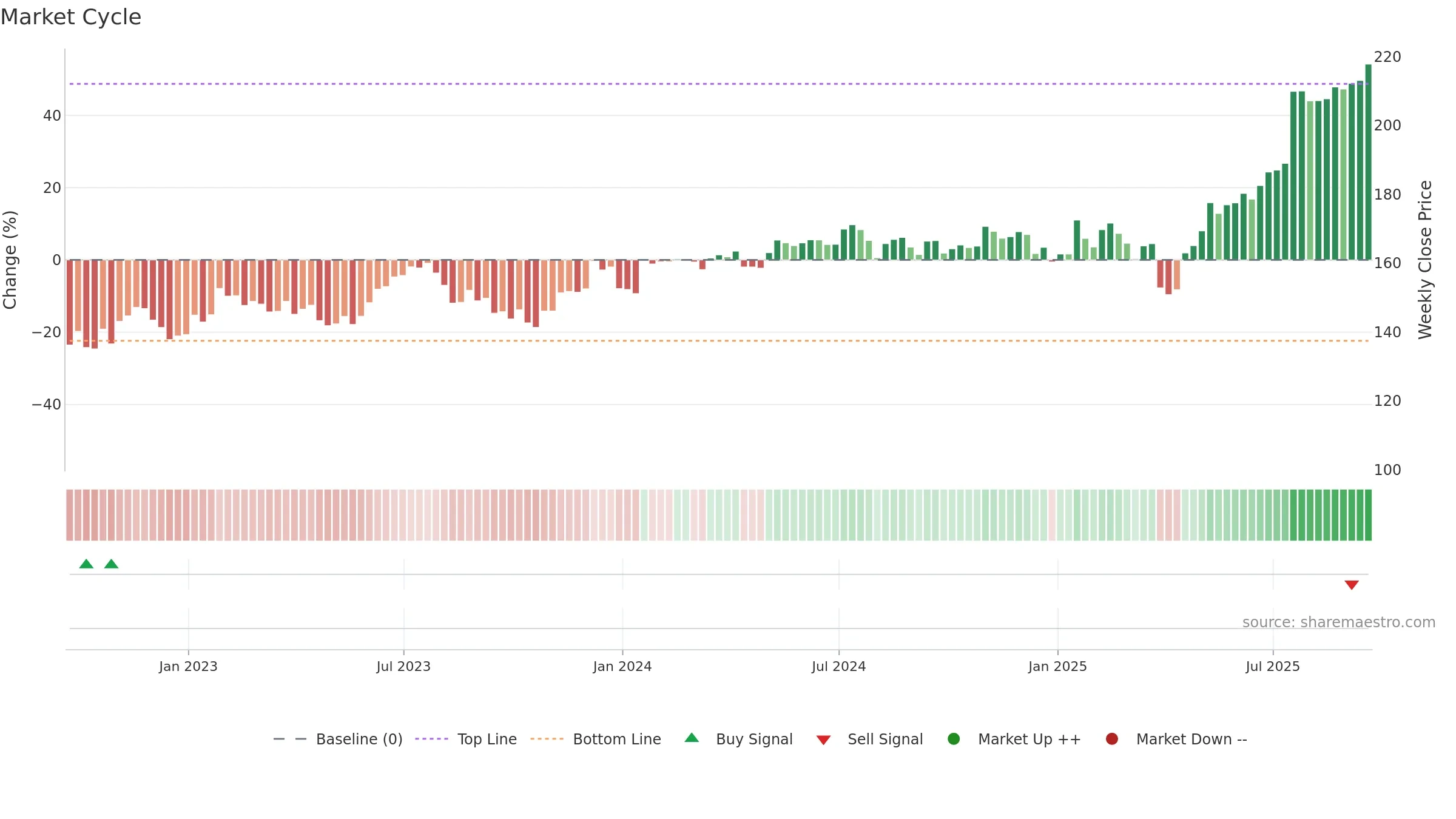Click the green Market Up ++ legend dot
Viewport: 1456px width, 819px height.
tap(954, 739)
